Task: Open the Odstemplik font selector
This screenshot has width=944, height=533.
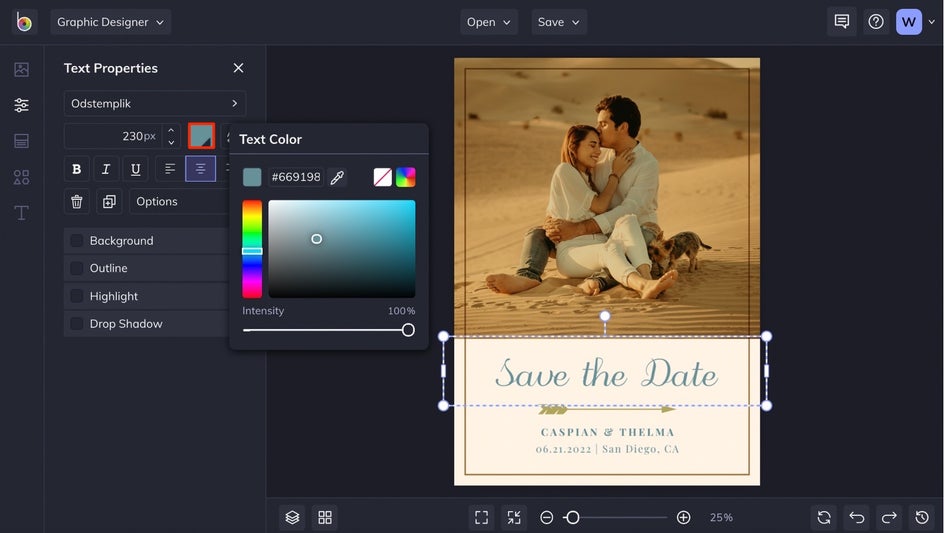Action: pos(155,104)
